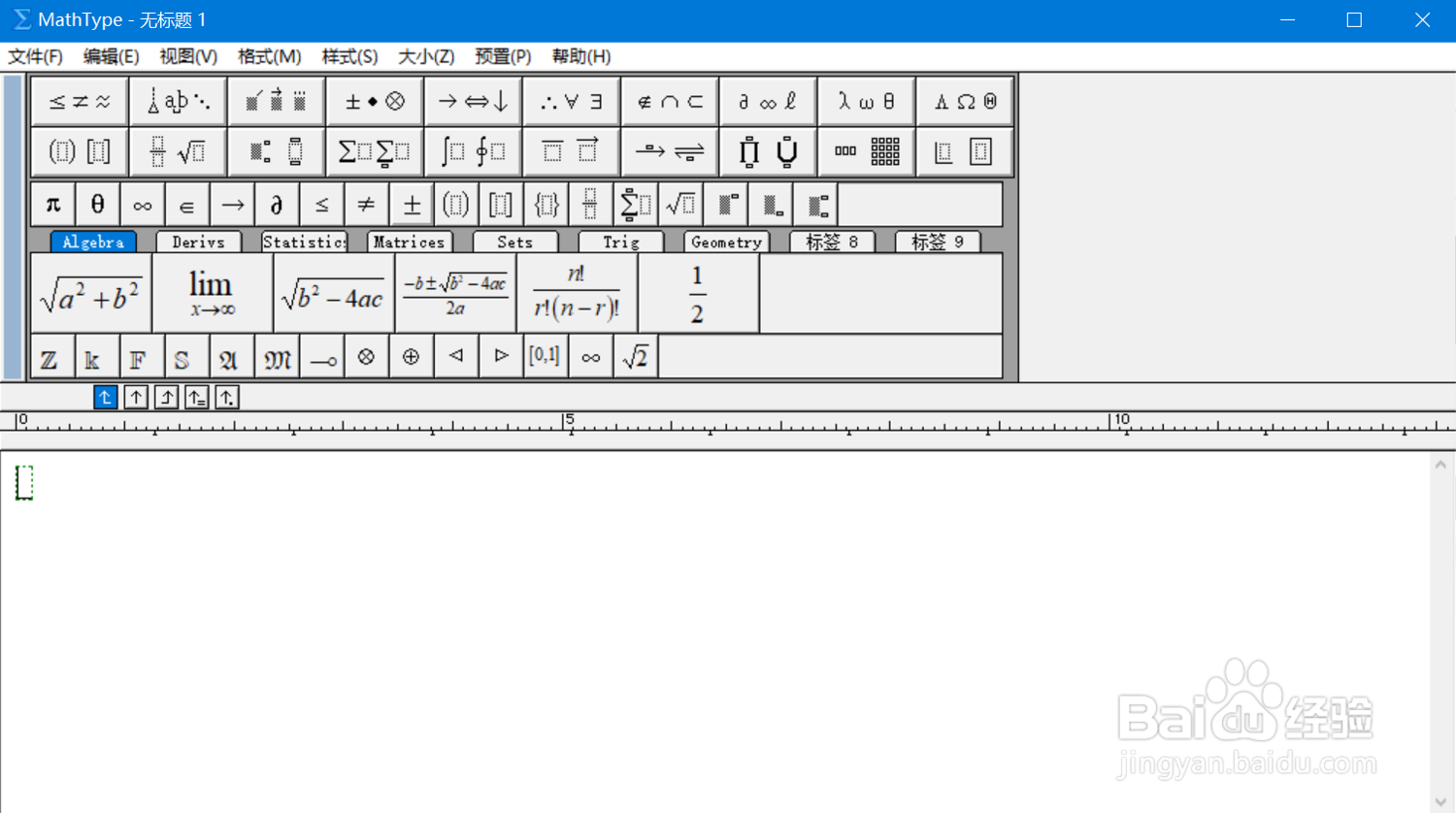Image resolution: width=1456 pixels, height=813 pixels.
Task: Open the operator symbols palette (± • ⊗)
Action: (x=375, y=101)
